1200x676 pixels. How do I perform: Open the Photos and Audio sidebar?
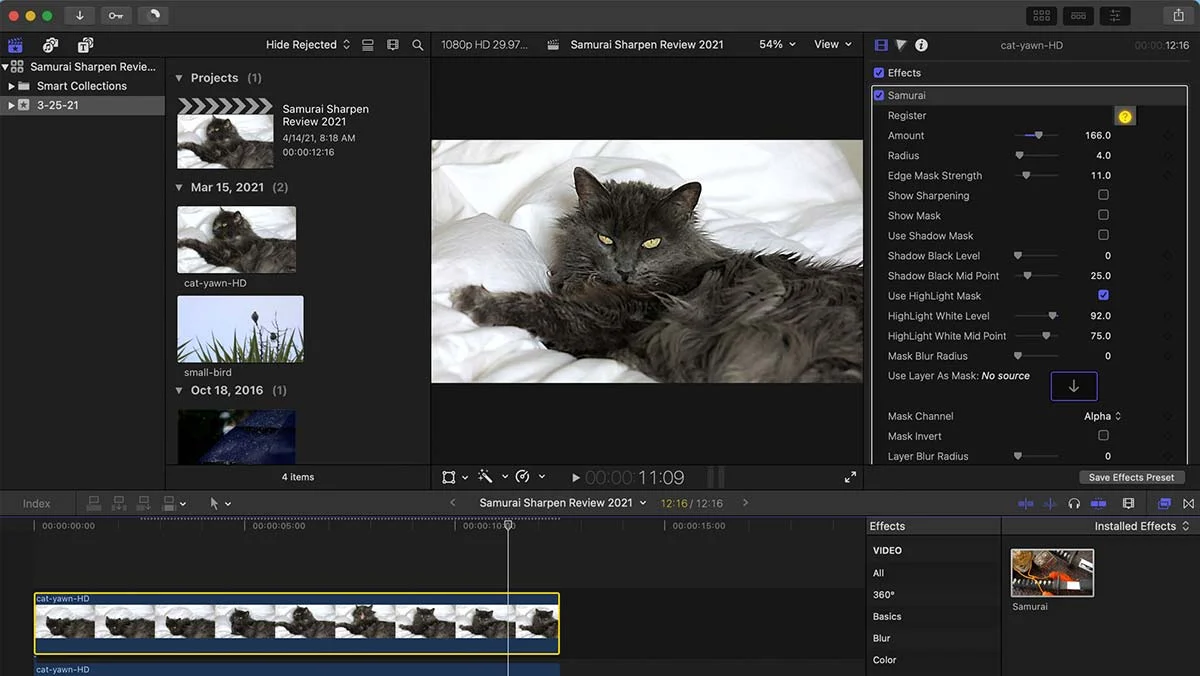pyautogui.click(x=50, y=44)
